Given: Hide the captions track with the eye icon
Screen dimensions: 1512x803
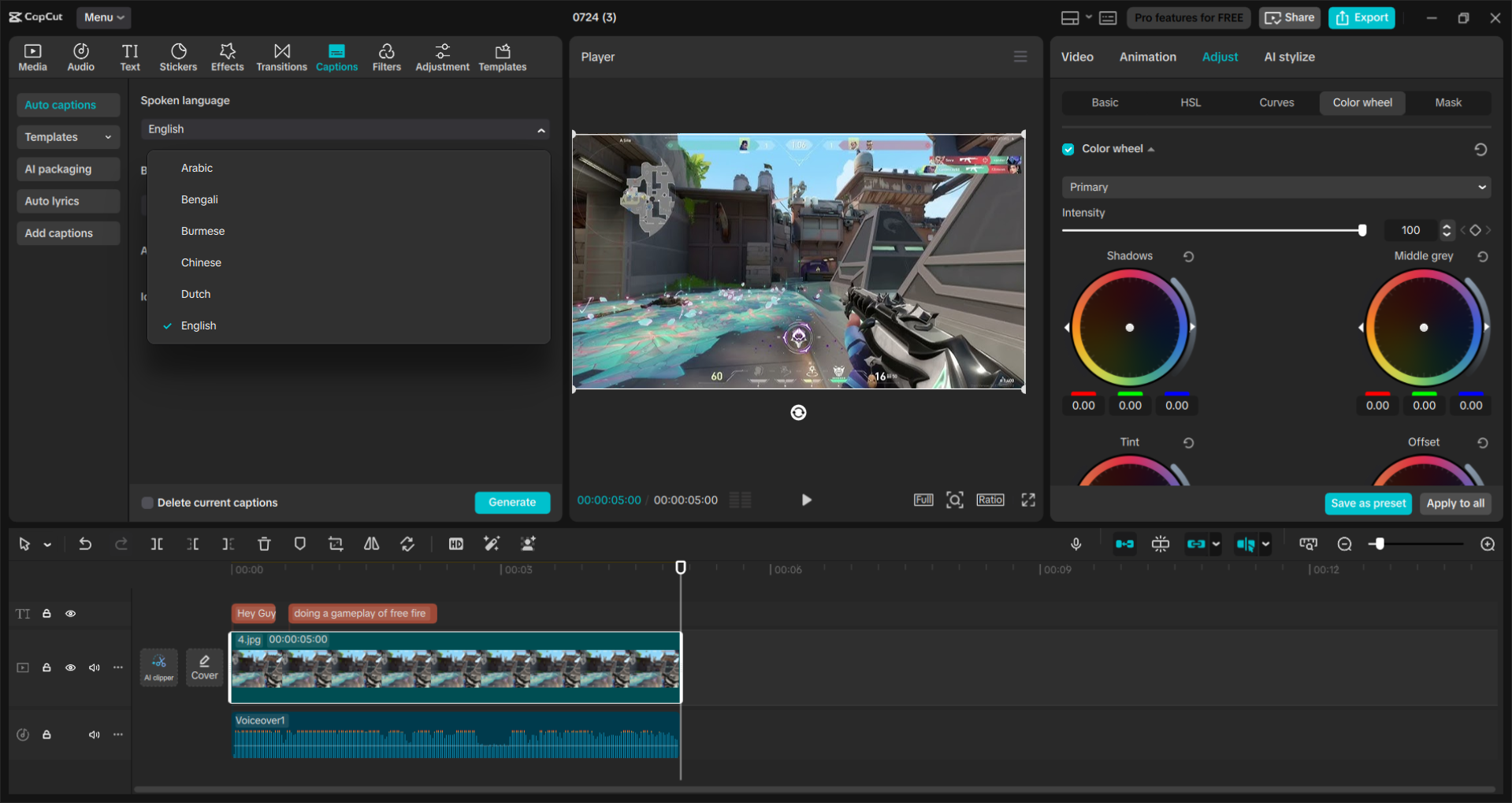Looking at the screenshot, I should pos(70,614).
